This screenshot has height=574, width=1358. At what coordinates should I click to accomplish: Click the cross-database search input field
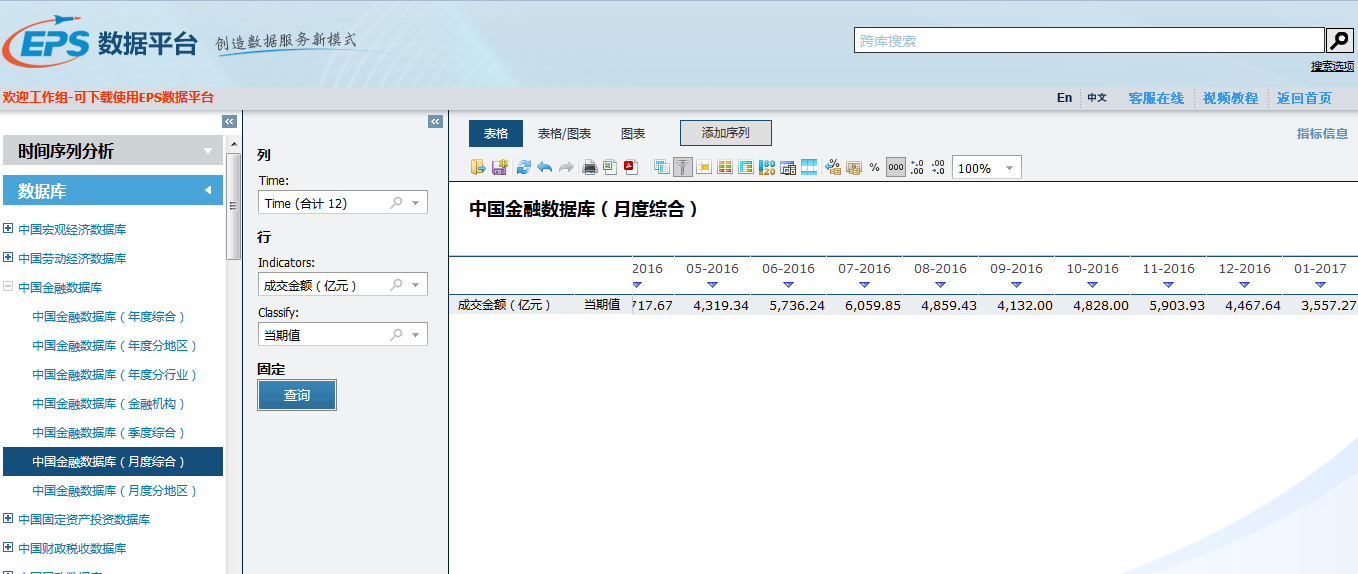(x=1089, y=40)
